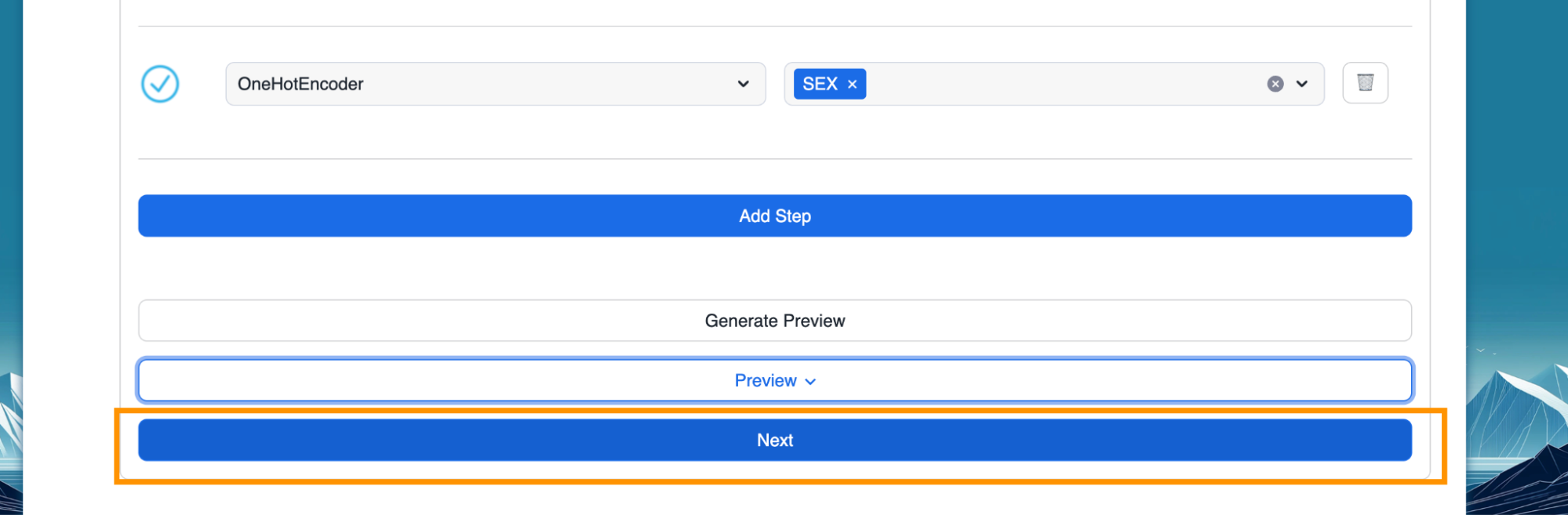
Task: Expand the Preview section
Action: pos(766,381)
